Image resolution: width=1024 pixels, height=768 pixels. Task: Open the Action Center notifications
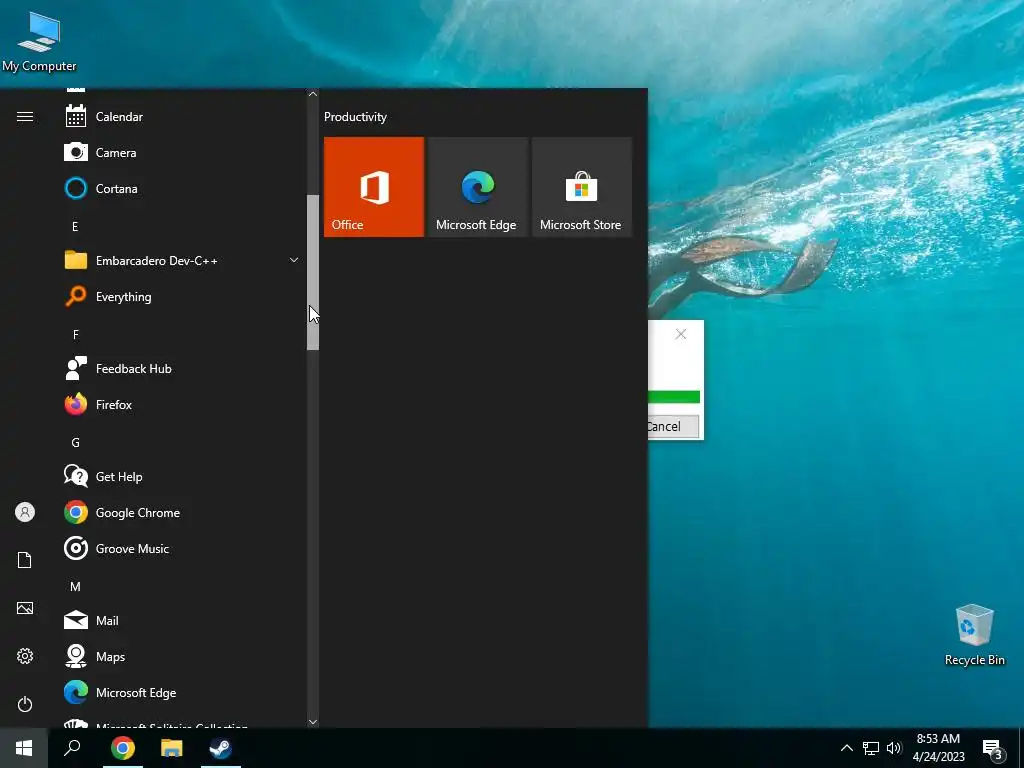(x=993, y=749)
